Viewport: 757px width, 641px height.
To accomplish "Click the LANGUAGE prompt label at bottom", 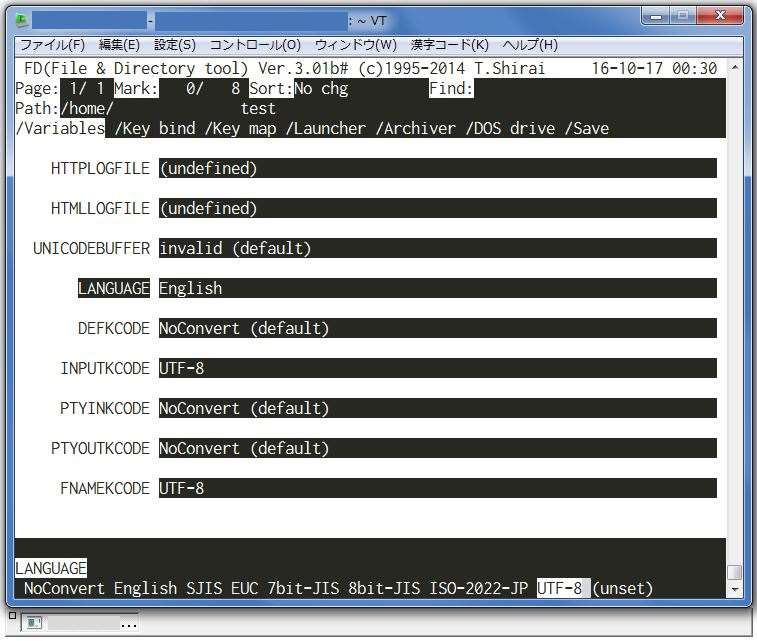I will [x=51, y=568].
